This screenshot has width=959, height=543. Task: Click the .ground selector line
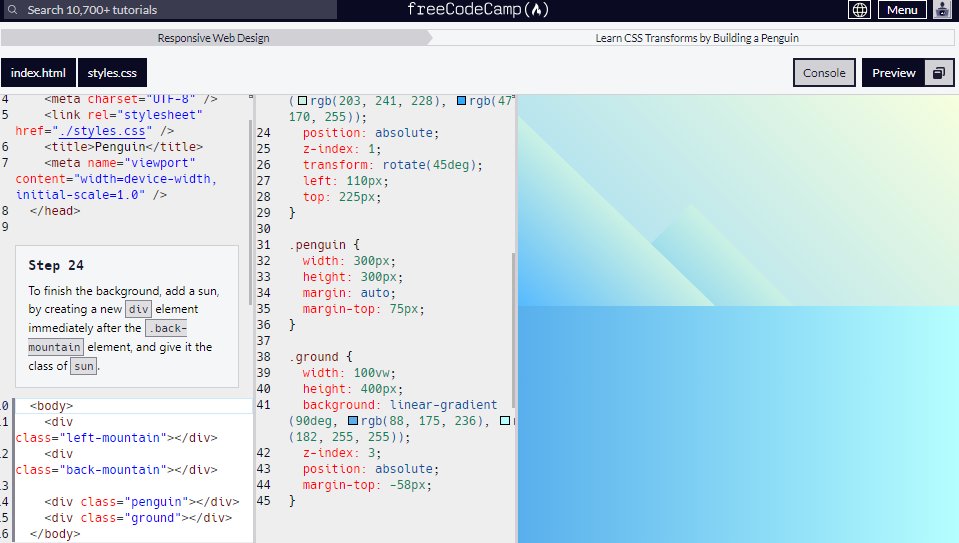pyautogui.click(x=320, y=356)
